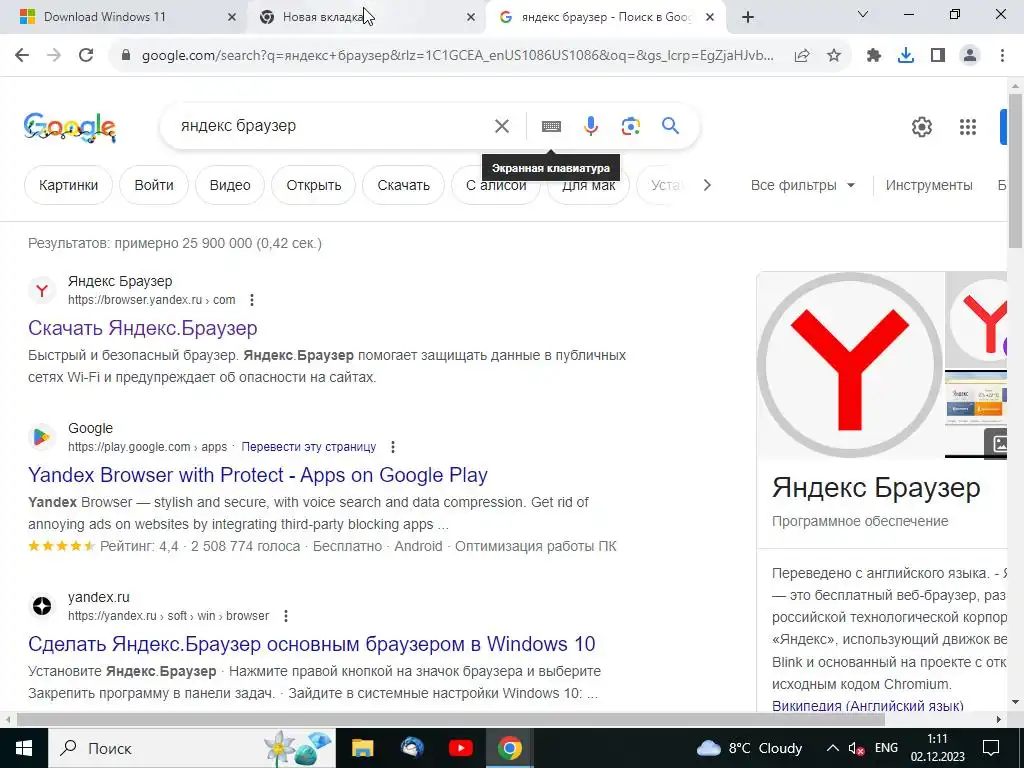Click the address bar URL
1024x768 pixels.
[x=457, y=56]
